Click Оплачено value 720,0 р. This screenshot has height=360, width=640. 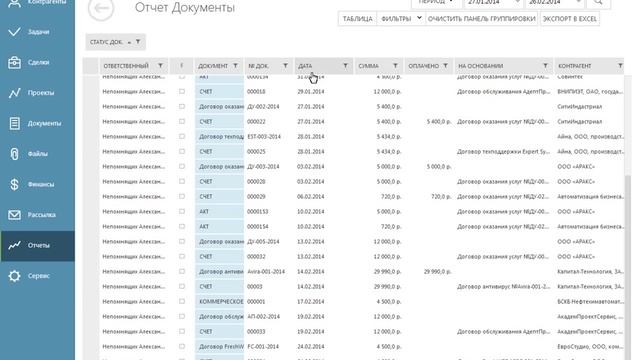point(441,196)
